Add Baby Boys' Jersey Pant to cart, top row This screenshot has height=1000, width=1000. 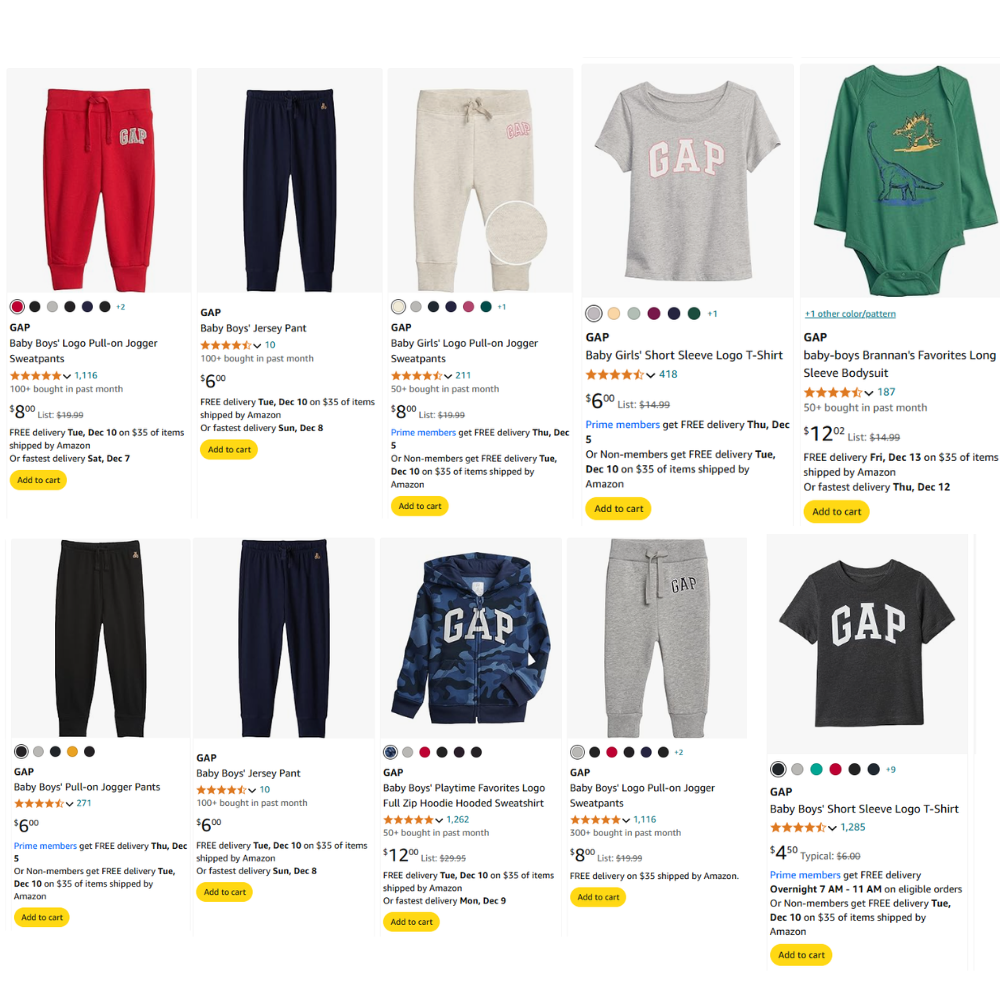pyautogui.click(x=229, y=450)
